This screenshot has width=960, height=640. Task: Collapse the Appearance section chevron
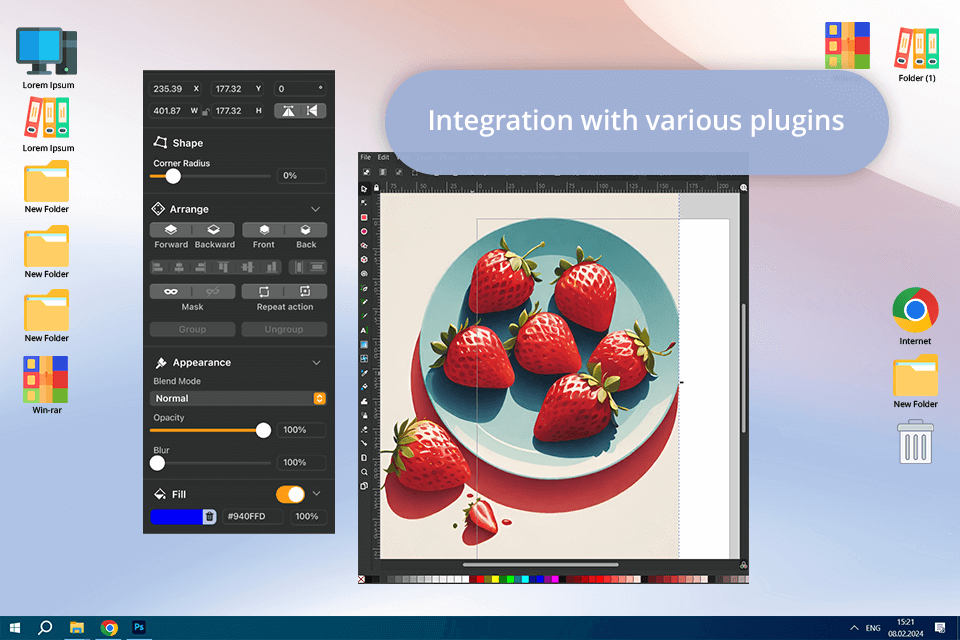tap(317, 363)
